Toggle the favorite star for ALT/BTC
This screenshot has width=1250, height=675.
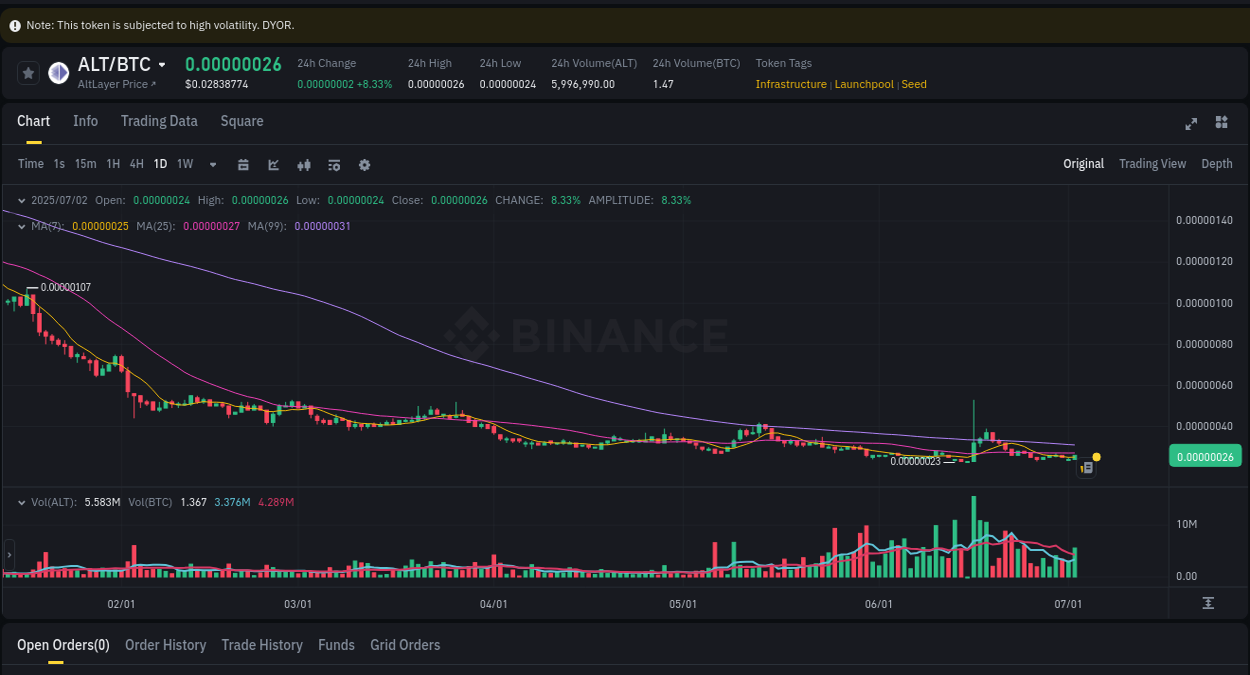click(x=28, y=72)
